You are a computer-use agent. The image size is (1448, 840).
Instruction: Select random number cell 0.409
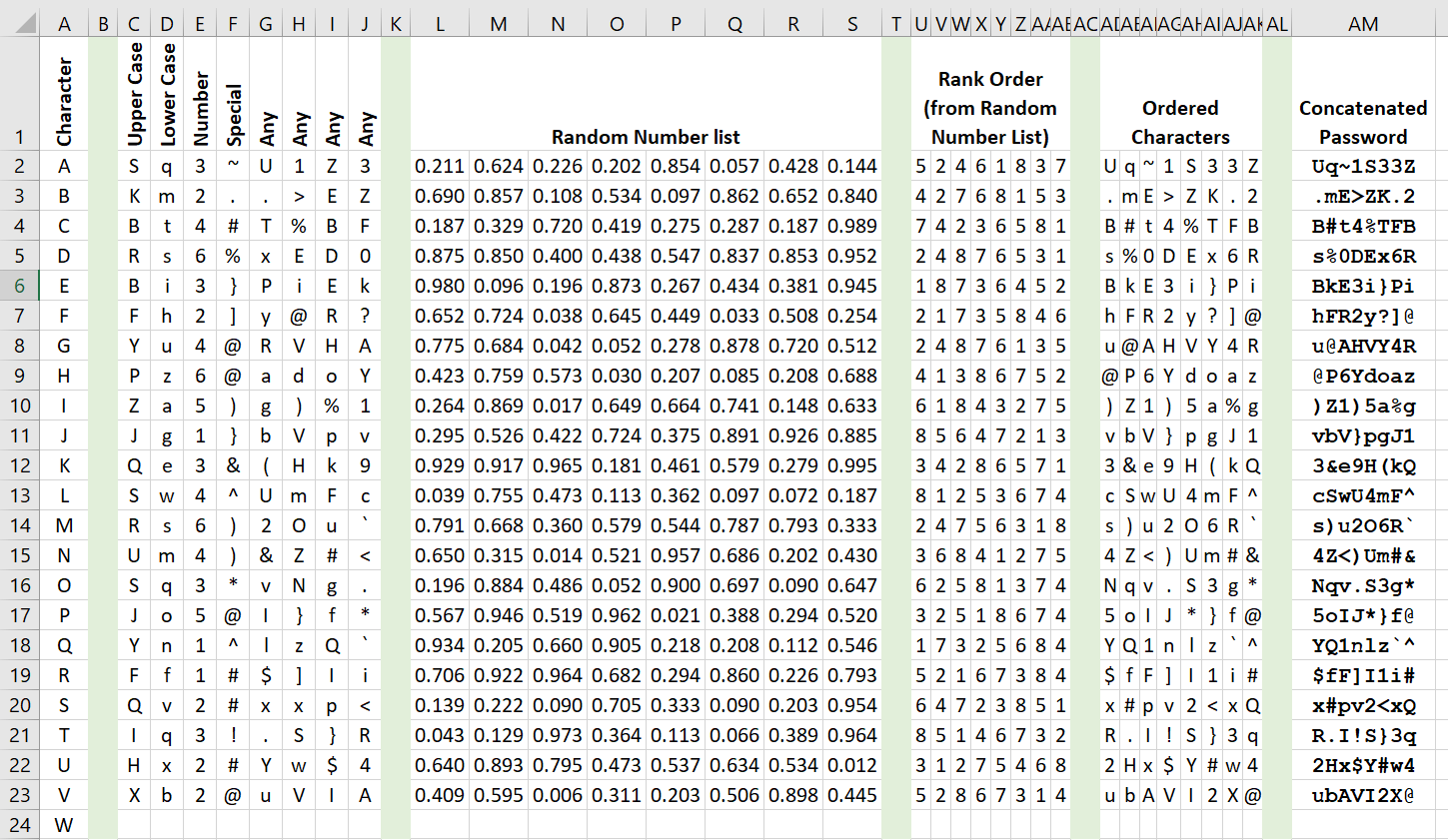click(x=440, y=795)
